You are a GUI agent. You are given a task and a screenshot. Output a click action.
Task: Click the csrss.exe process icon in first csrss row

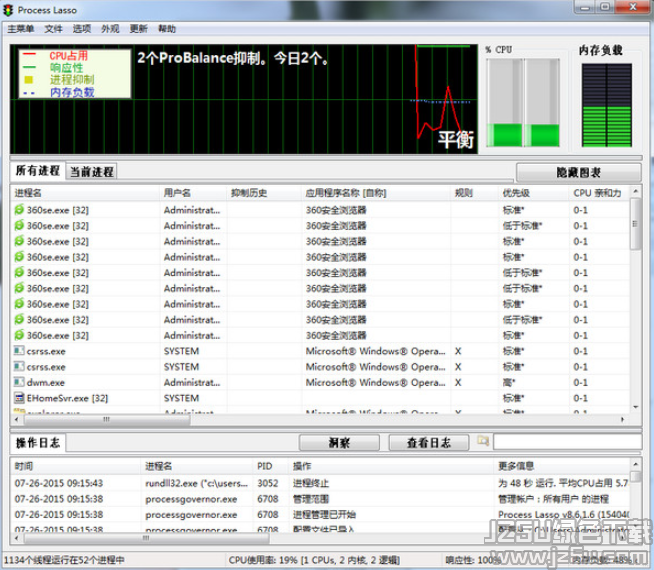(x=19, y=351)
